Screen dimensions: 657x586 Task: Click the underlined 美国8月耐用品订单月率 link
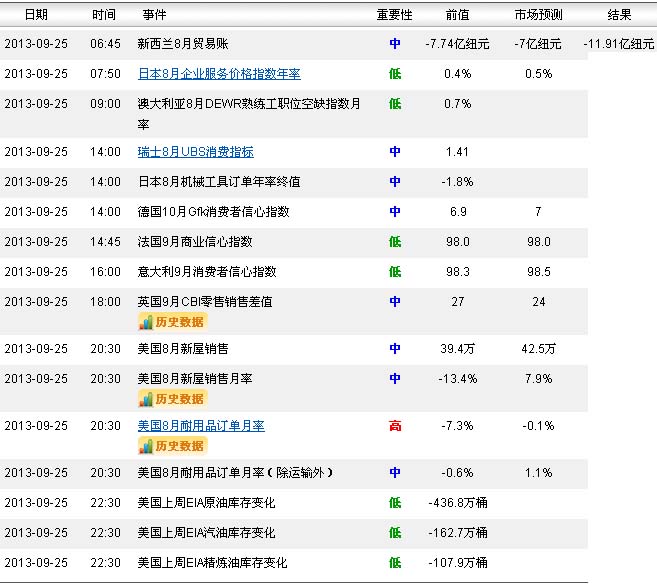tap(201, 426)
